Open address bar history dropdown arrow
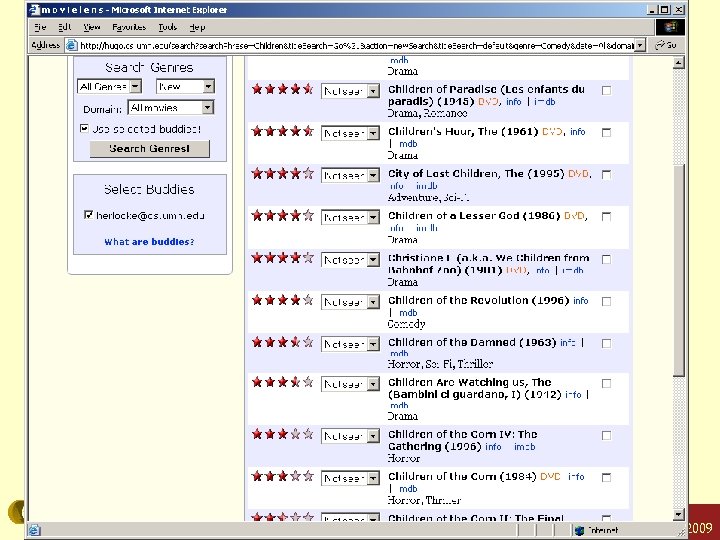This screenshot has height=540, width=720. click(x=640, y=45)
